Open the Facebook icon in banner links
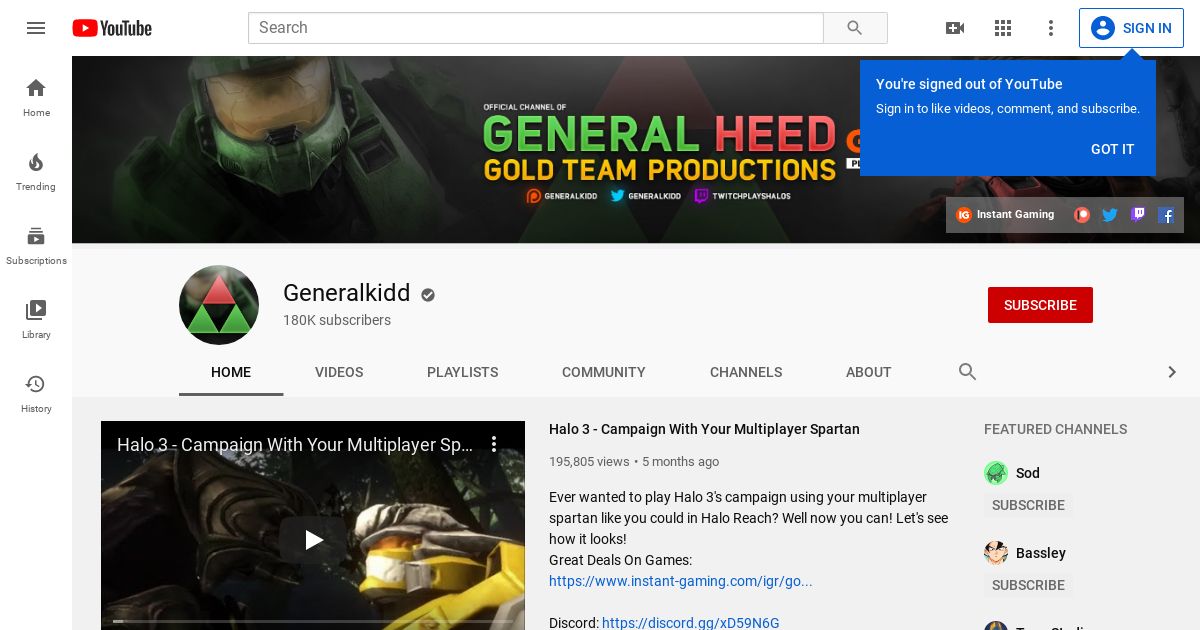Image resolution: width=1200 pixels, height=630 pixels. point(1166,214)
